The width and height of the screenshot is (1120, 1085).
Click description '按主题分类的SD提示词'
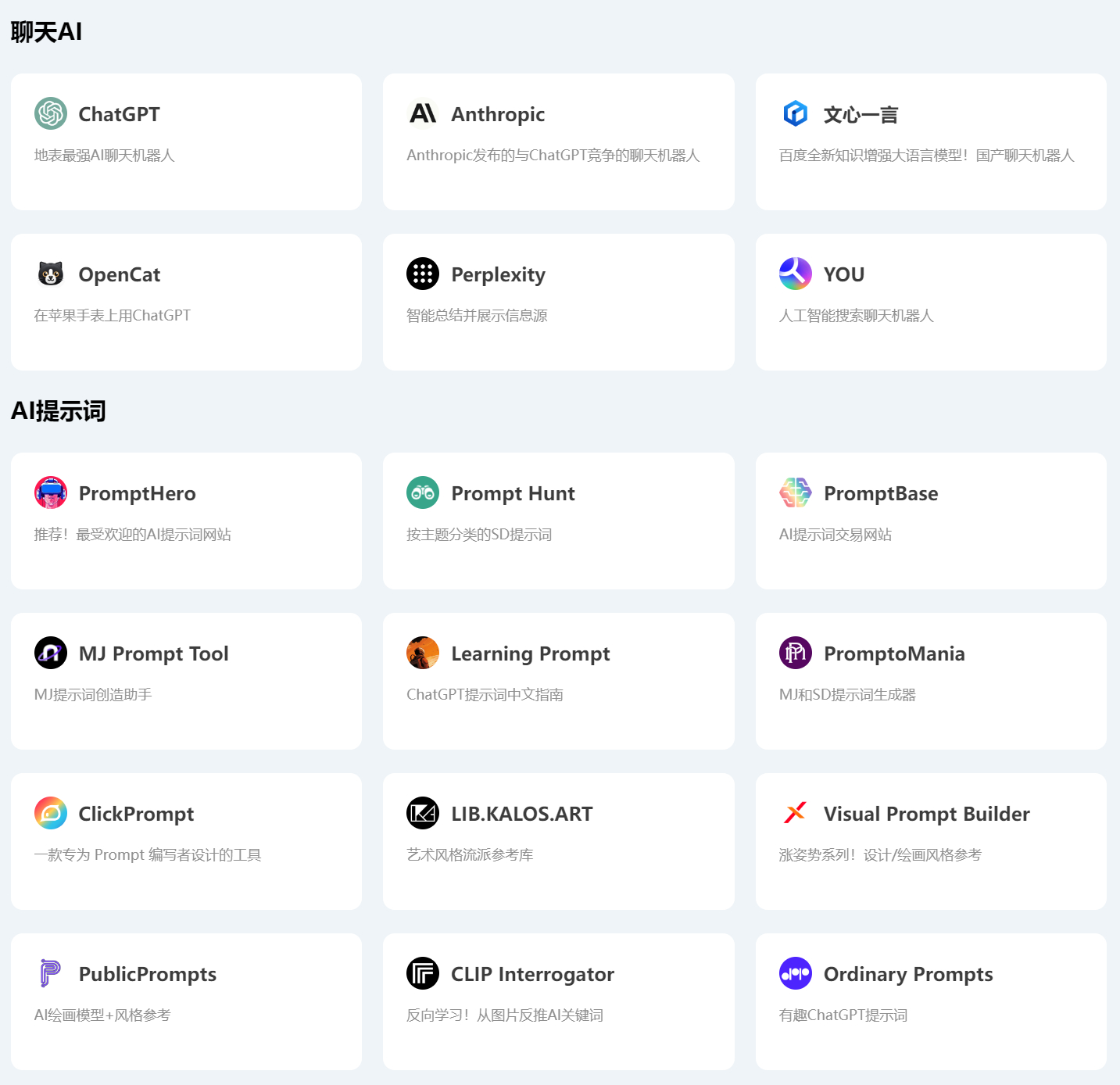tap(479, 535)
